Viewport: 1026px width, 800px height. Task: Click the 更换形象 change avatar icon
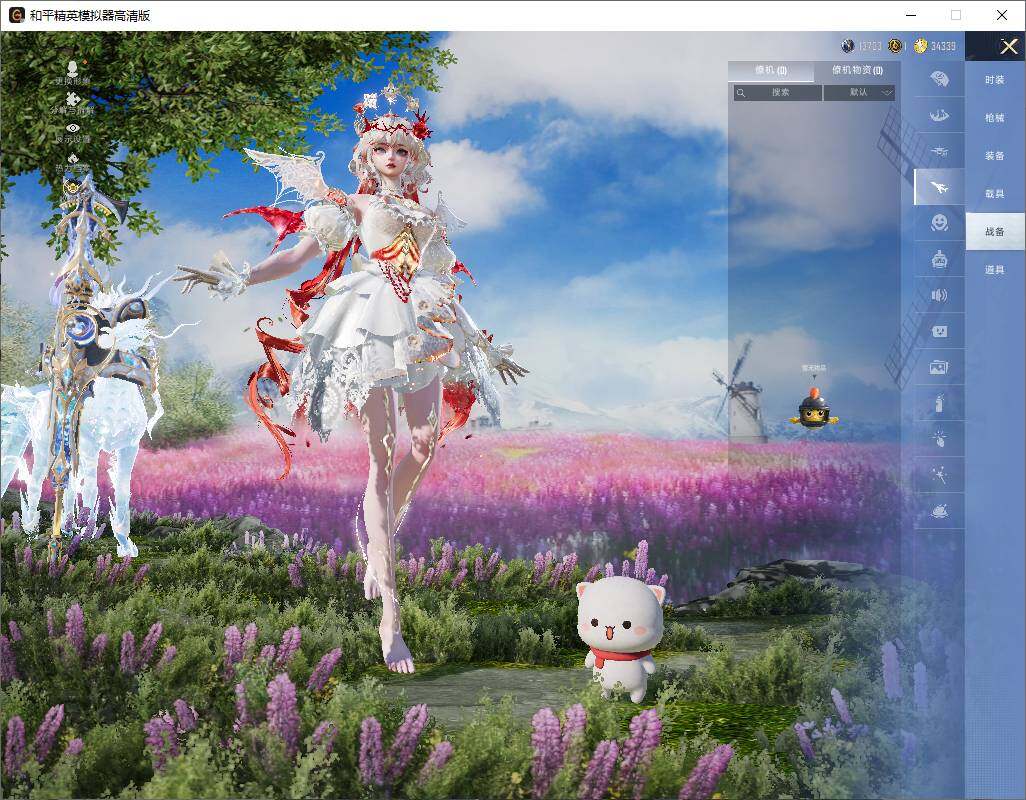pos(73,67)
